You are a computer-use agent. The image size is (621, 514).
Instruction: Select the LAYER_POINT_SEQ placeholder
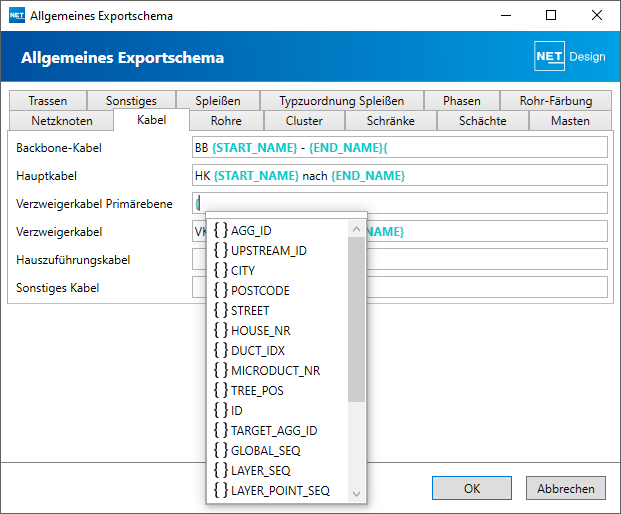click(x=280, y=490)
